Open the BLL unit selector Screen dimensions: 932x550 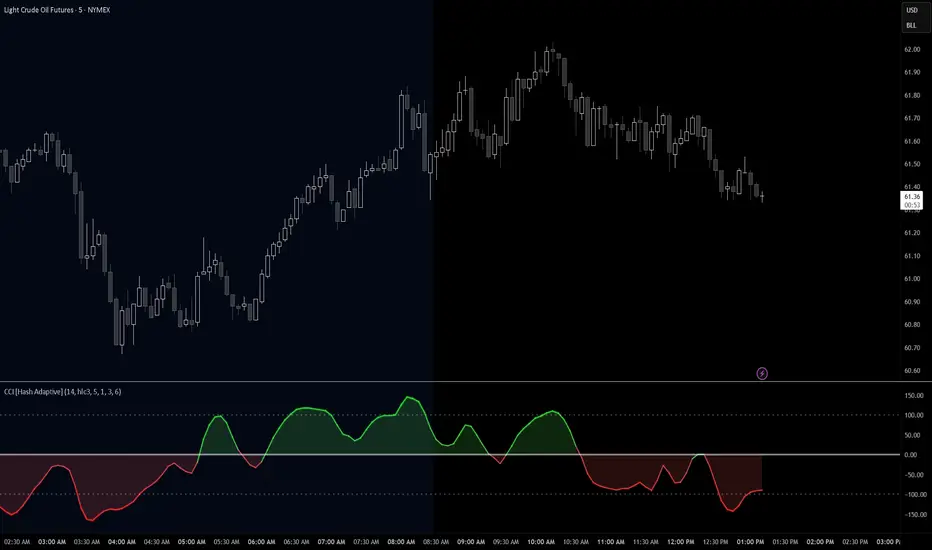pyautogui.click(x=911, y=26)
